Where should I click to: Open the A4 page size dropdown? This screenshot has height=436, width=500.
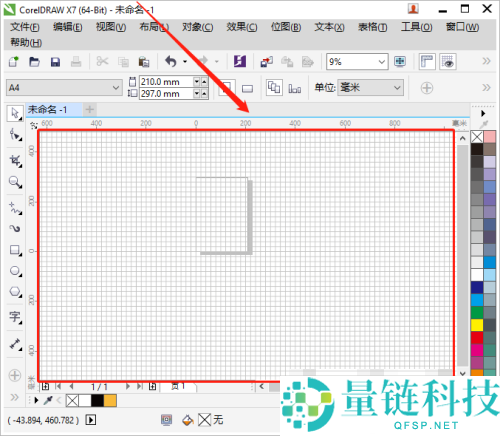tap(64, 88)
